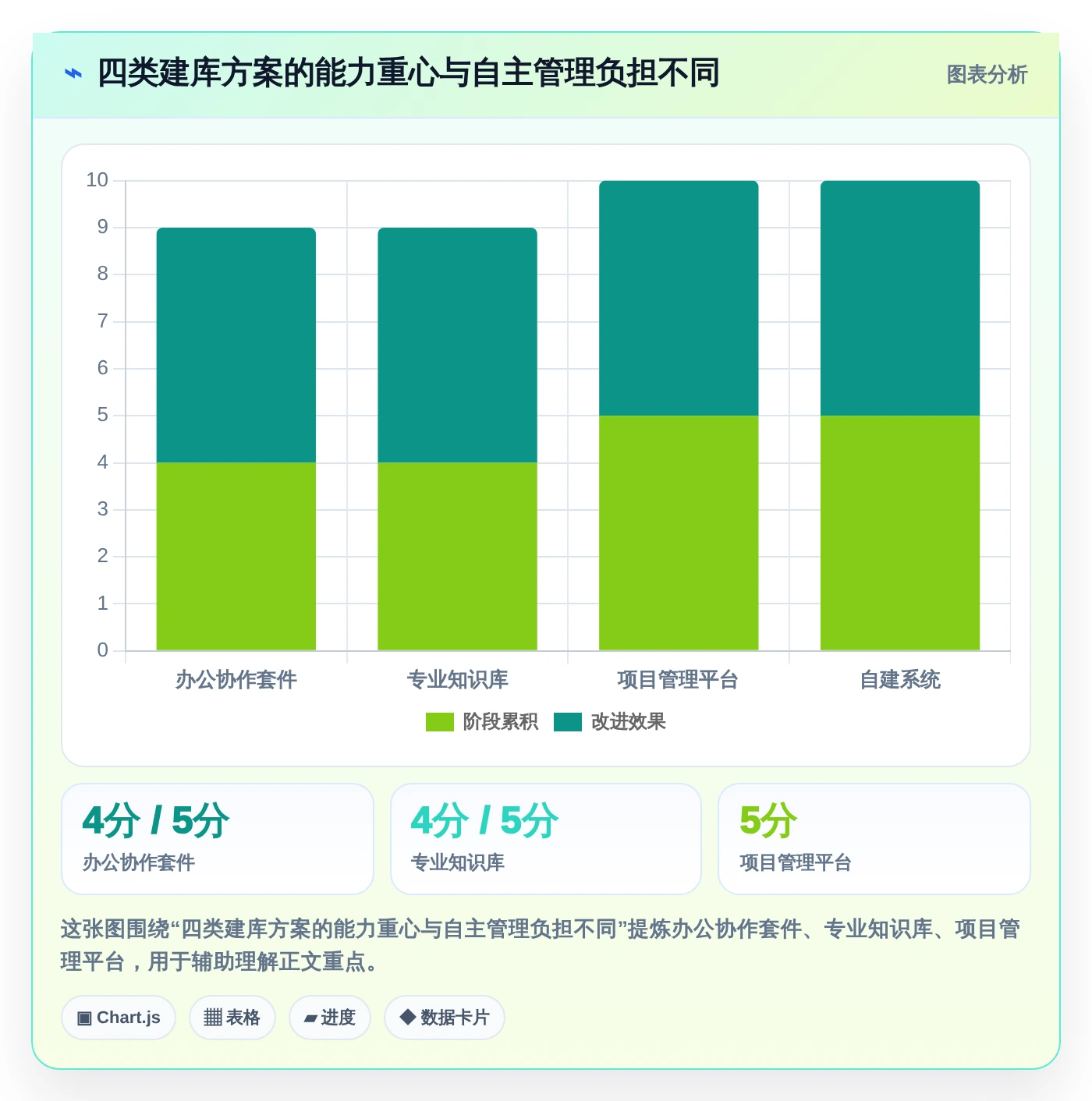The width and height of the screenshot is (1092, 1101).
Task: Click the 办公协作套件 x-axis label
Action: [x=236, y=680]
